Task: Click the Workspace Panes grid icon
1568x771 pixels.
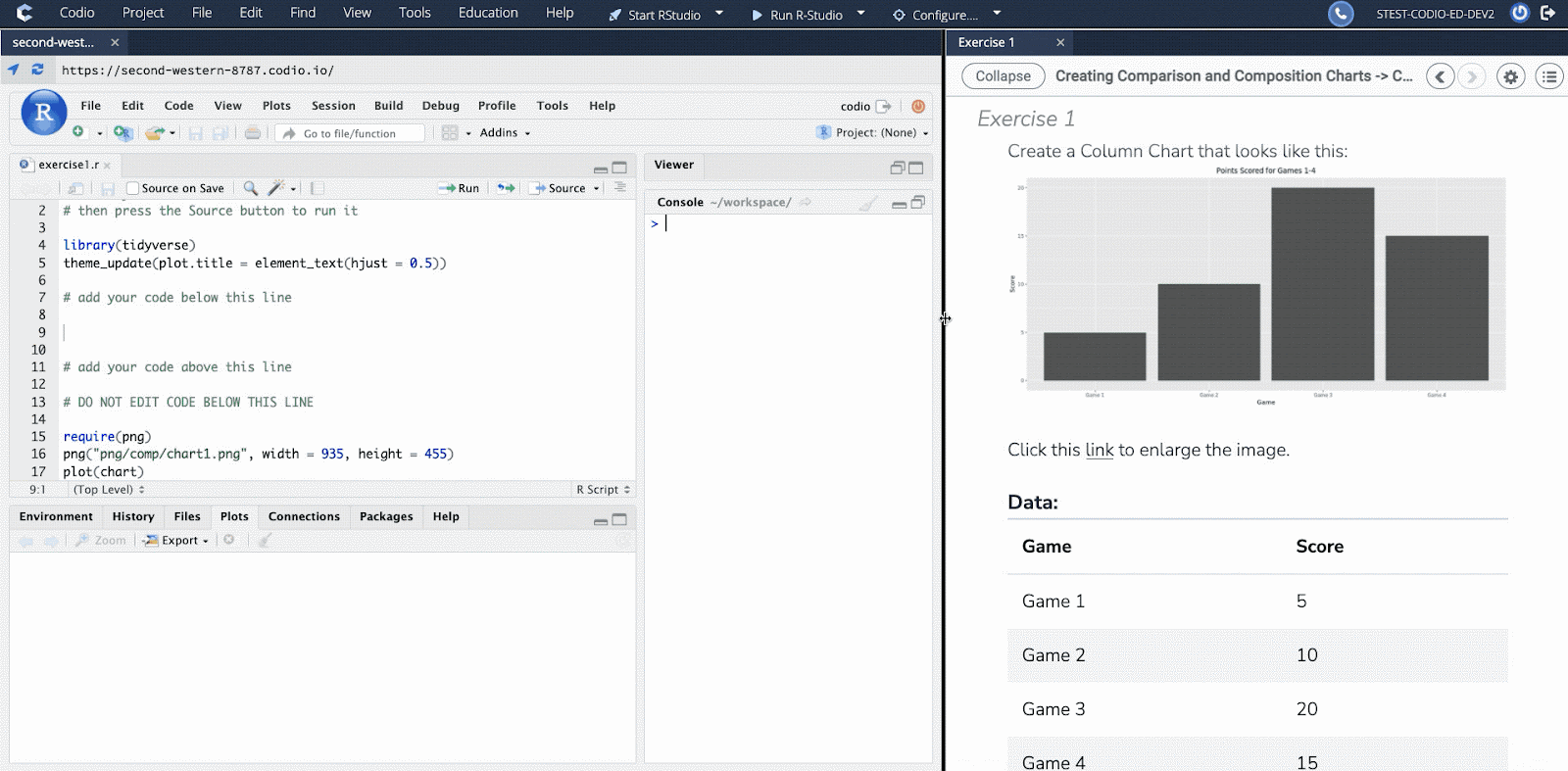Action: 450,132
